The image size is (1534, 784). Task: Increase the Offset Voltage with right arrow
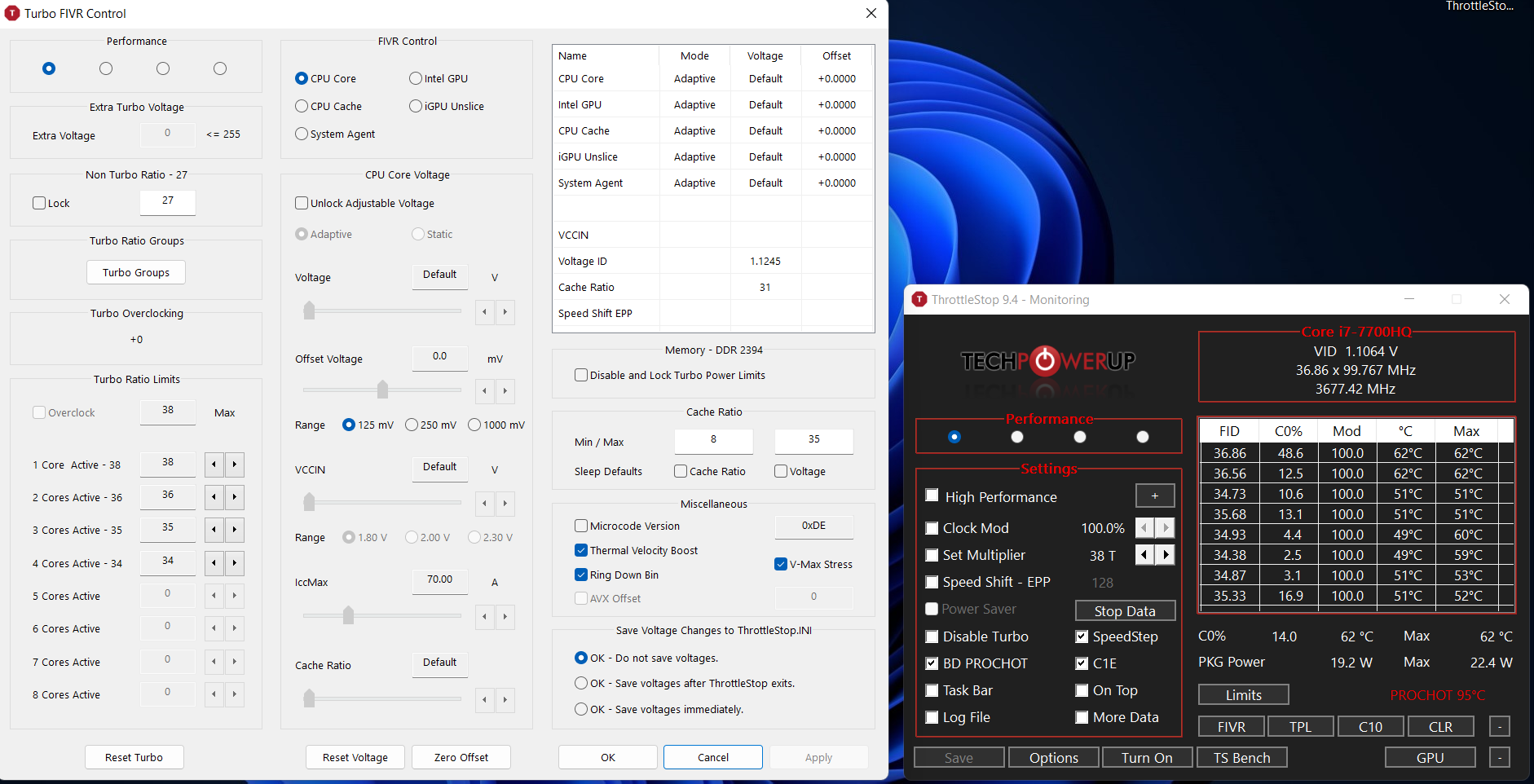pyautogui.click(x=505, y=390)
